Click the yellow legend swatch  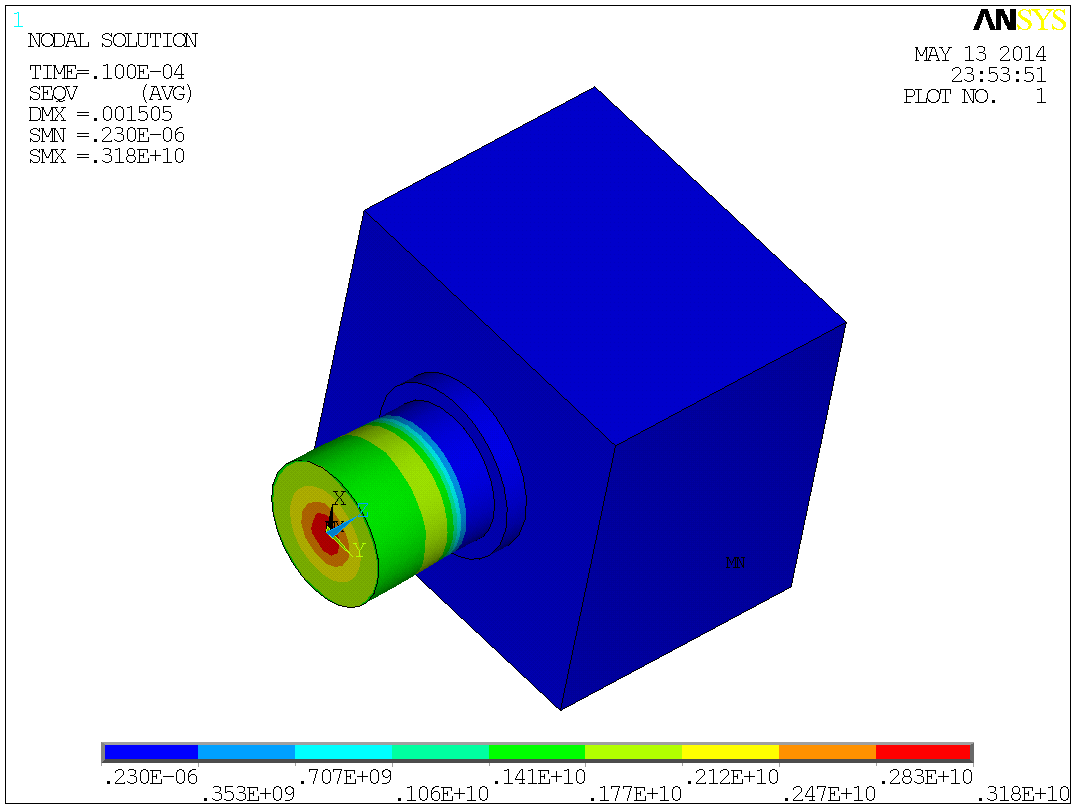coord(730,752)
